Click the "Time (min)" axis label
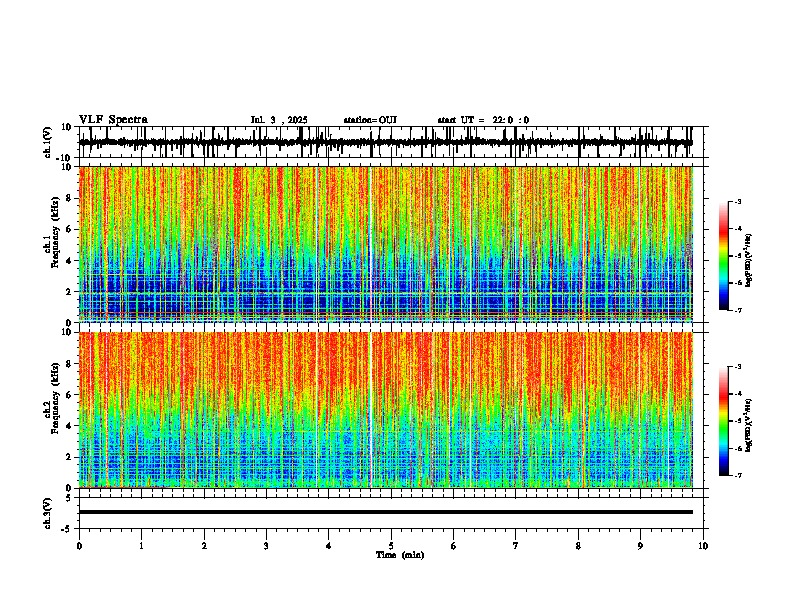 (x=400, y=555)
